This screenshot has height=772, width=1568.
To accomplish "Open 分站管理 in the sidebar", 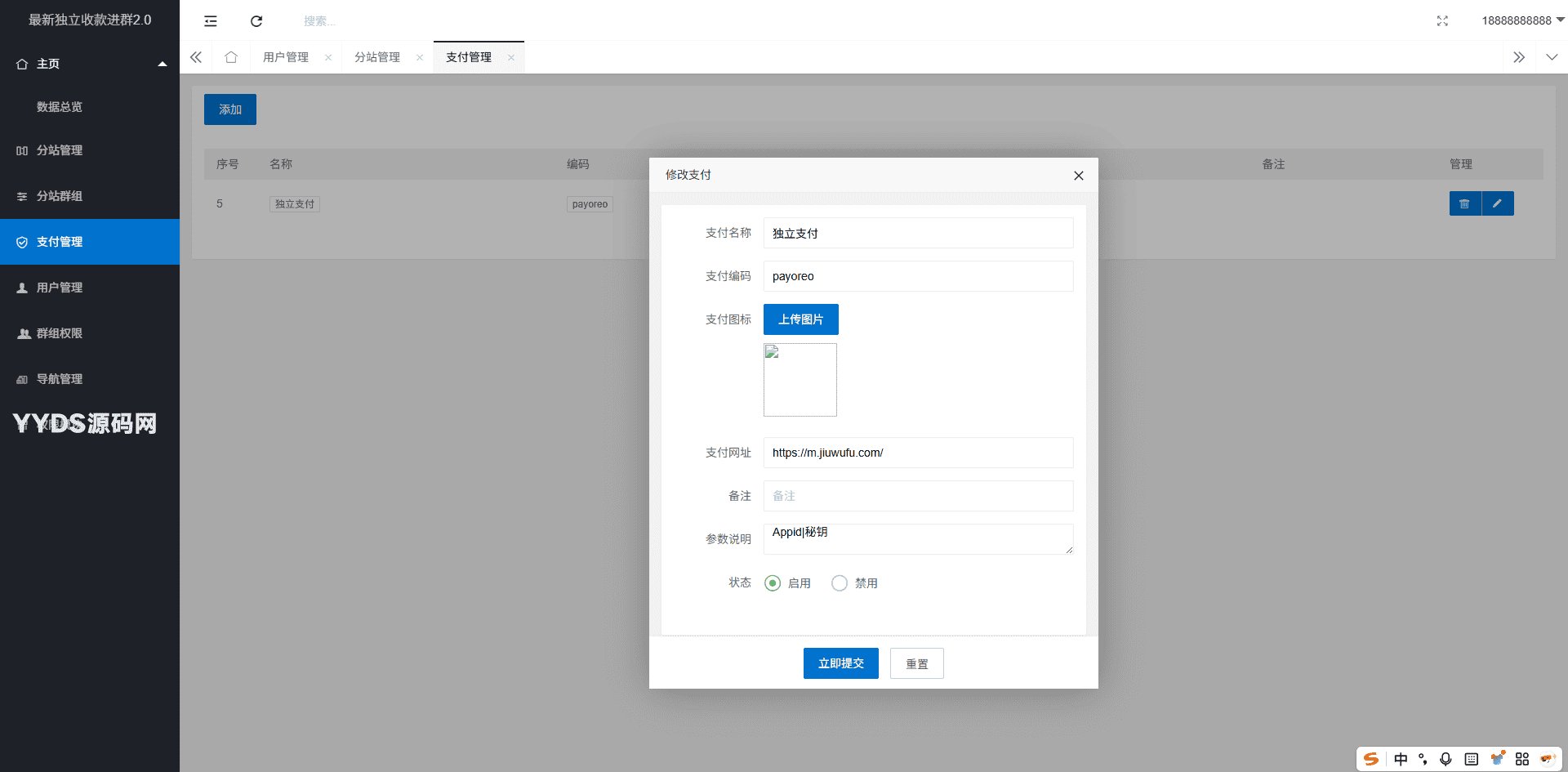I will pyautogui.click(x=90, y=150).
